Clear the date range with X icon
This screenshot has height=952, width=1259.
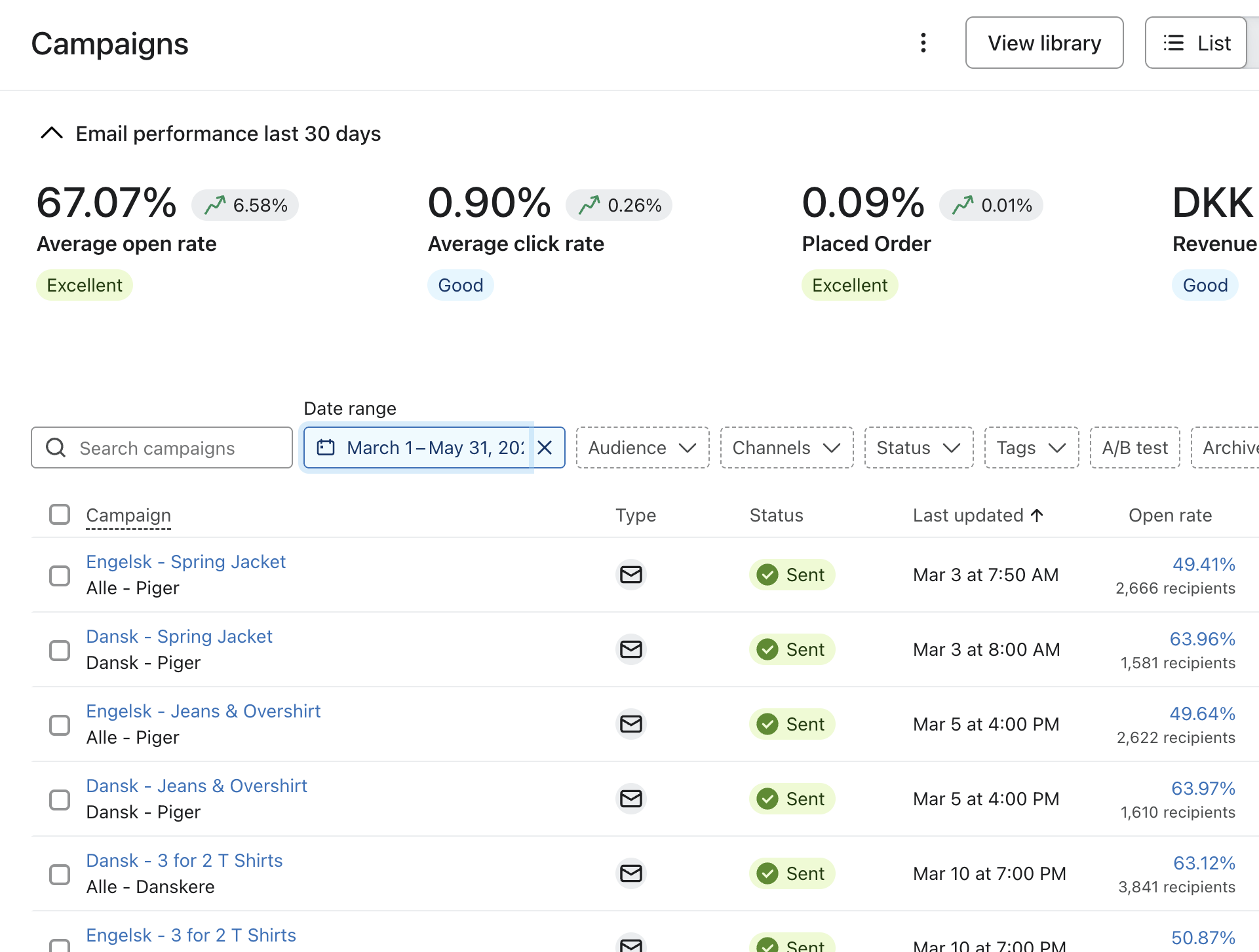coord(545,447)
